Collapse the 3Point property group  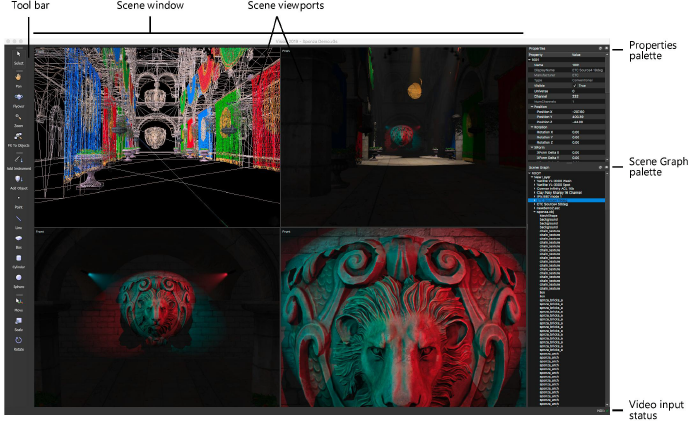pos(532,147)
